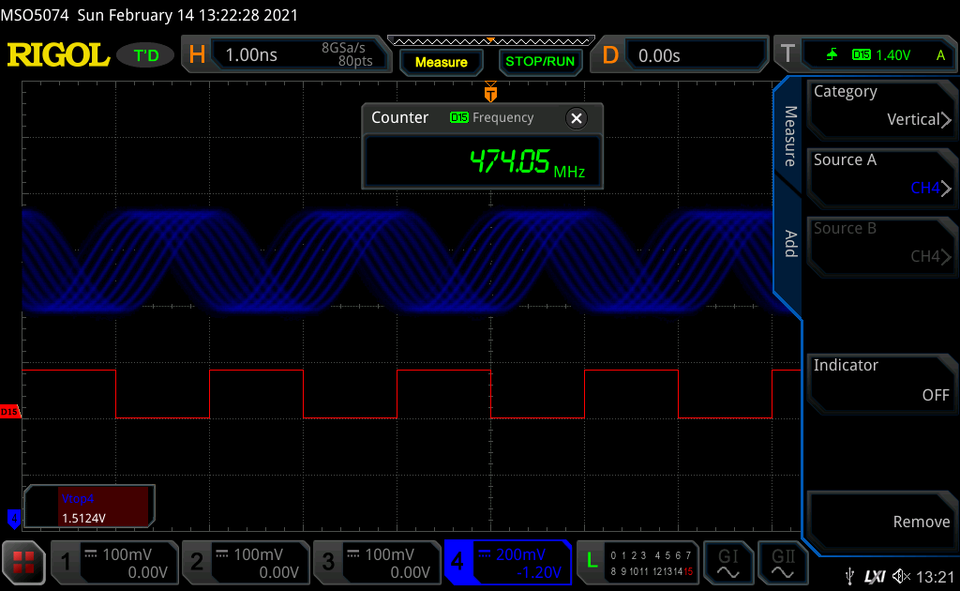Switch to the Add side tab

click(789, 243)
